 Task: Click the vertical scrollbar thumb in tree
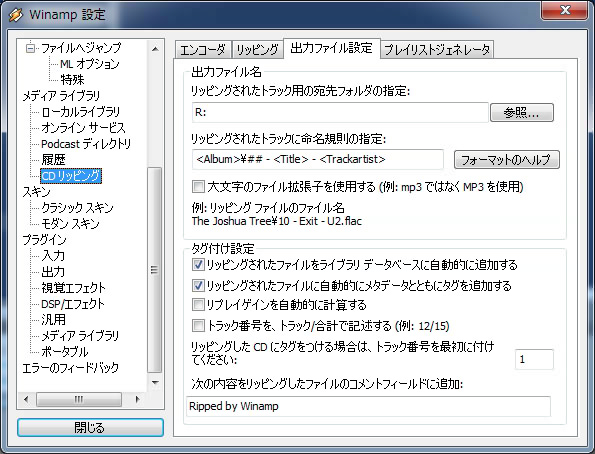(154, 270)
